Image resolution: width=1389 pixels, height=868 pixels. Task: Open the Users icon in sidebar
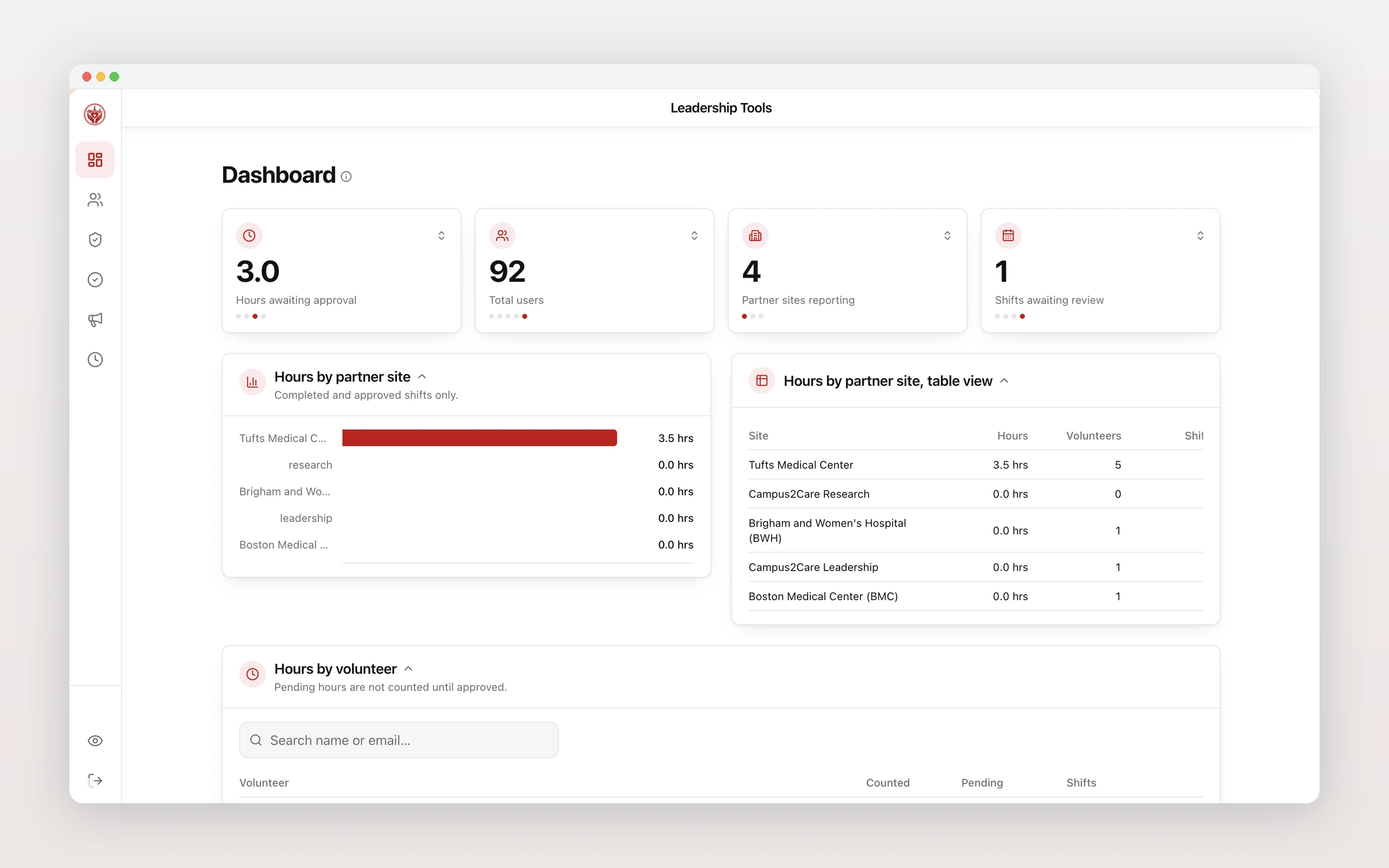(x=95, y=200)
